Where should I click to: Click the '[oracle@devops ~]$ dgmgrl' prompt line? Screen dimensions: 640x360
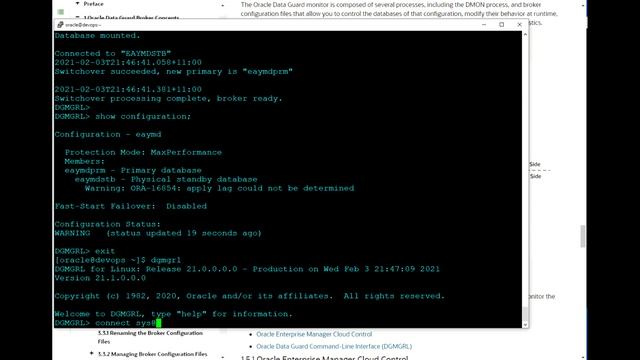coord(118,260)
